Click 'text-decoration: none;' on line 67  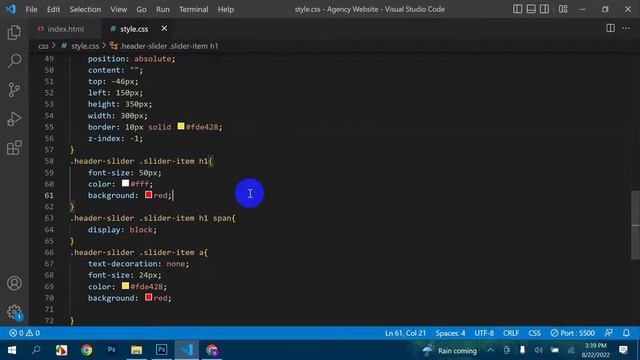[138, 264]
